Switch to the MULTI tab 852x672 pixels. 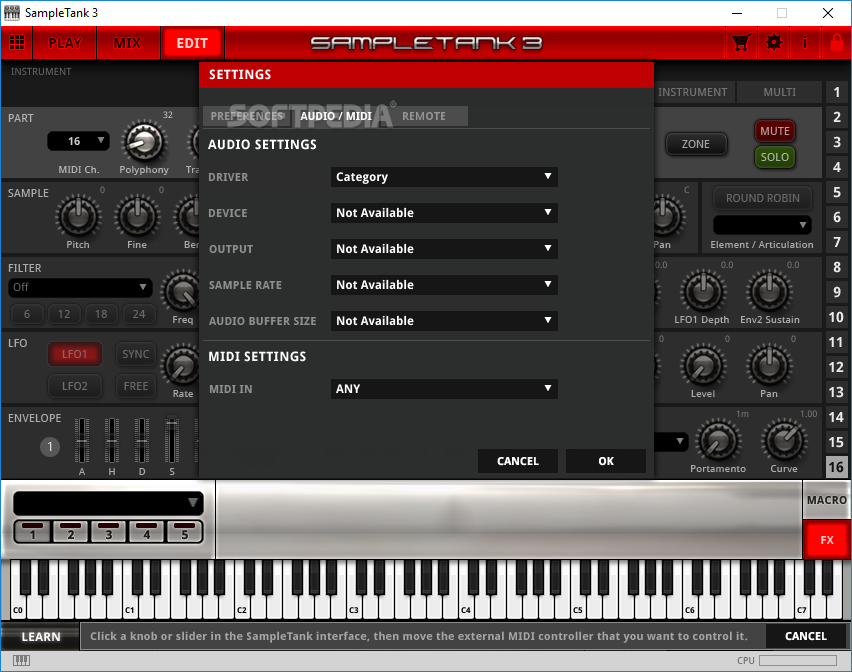coord(779,92)
